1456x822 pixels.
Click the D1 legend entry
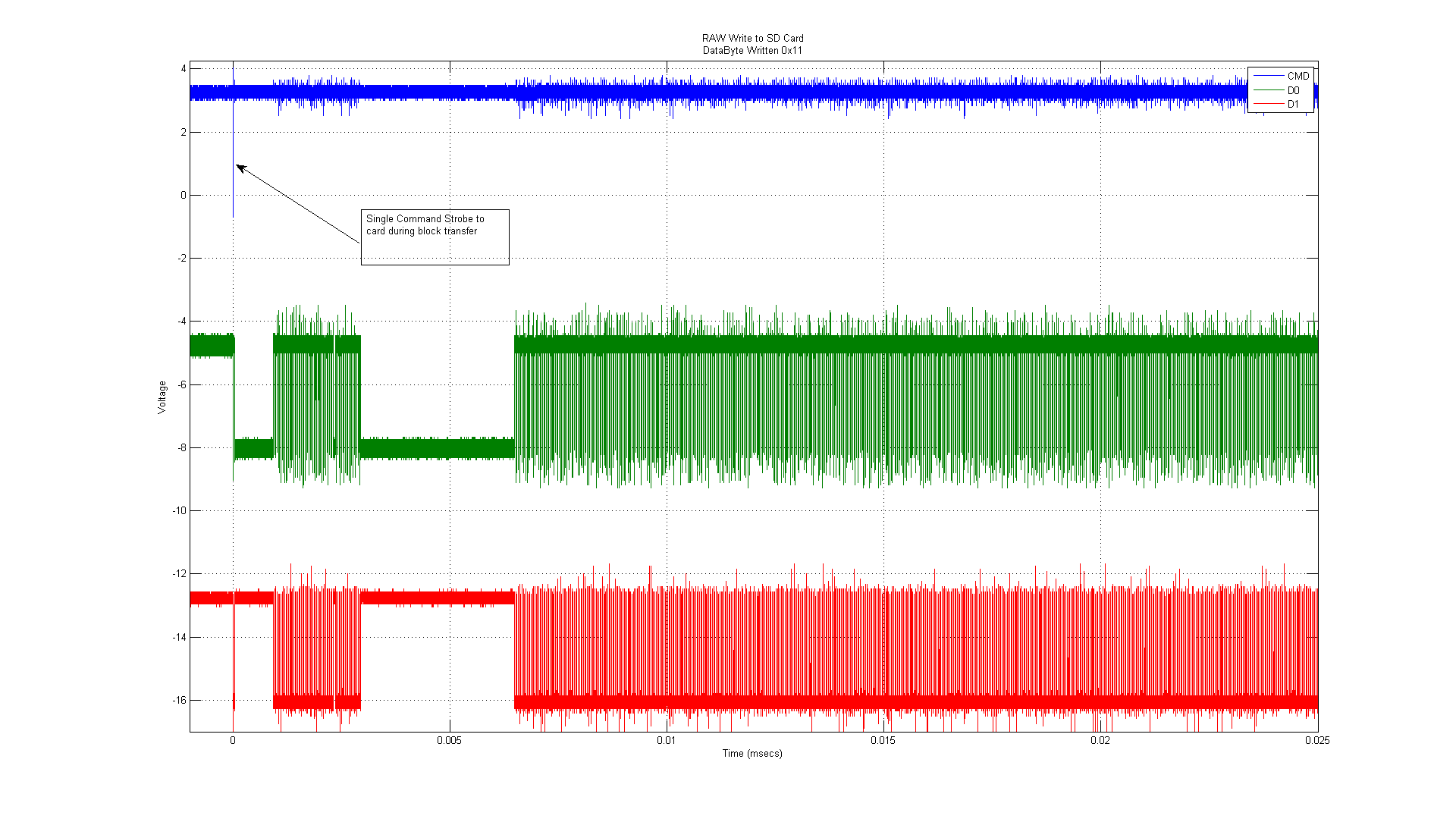click(1293, 105)
